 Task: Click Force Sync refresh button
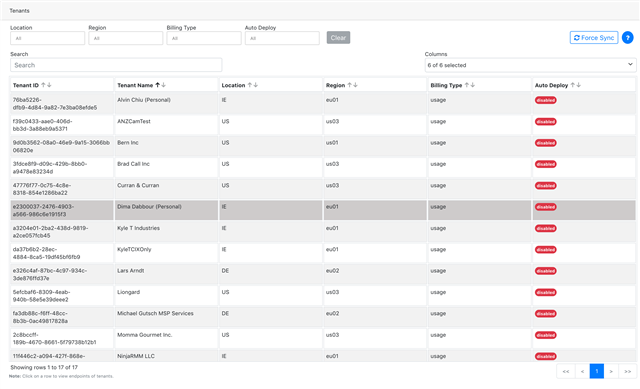[594, 38]
